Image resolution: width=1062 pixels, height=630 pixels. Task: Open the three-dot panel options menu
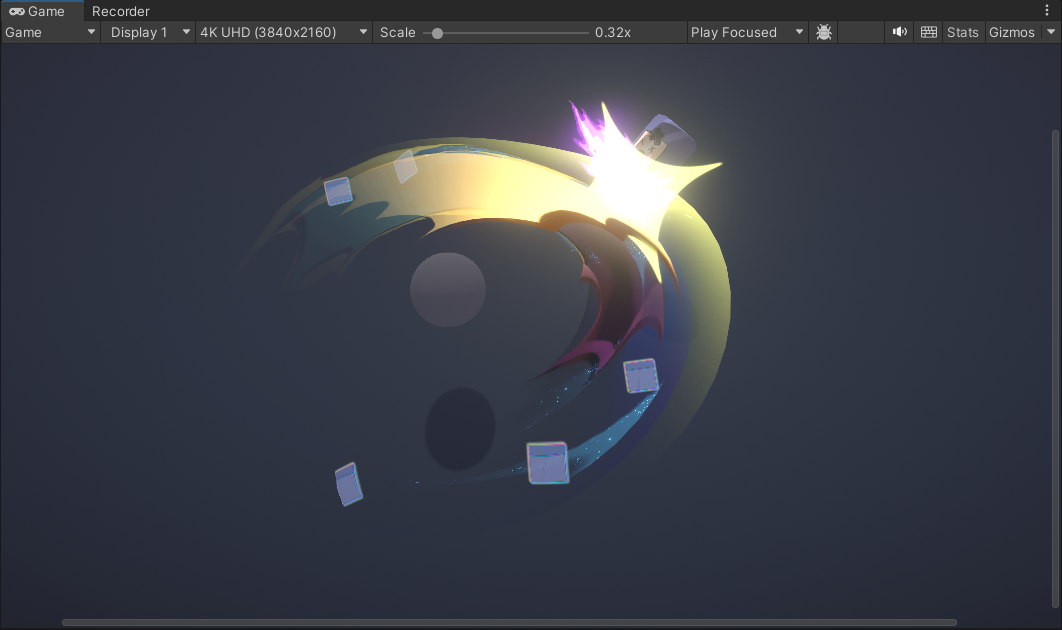point(1047,10)
